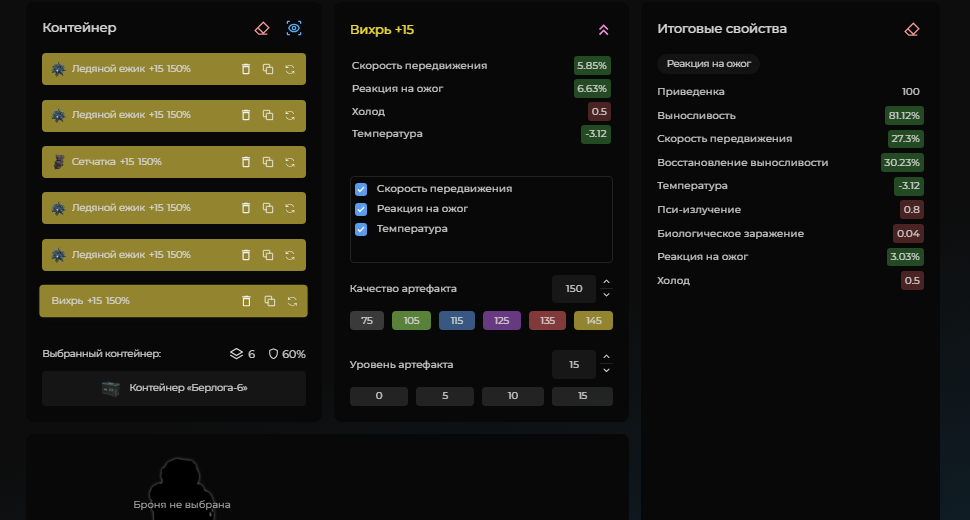Decrease Уровень артефакта with down arrow
The height and width of the screenshot is (520, 970).
pyautogui.click(x=606, y=370)
